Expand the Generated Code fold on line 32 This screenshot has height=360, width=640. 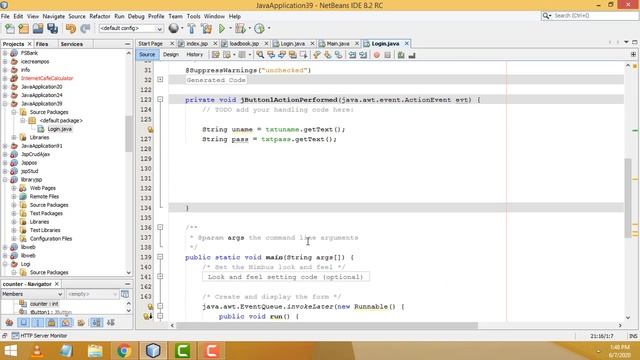click(160, 80)
